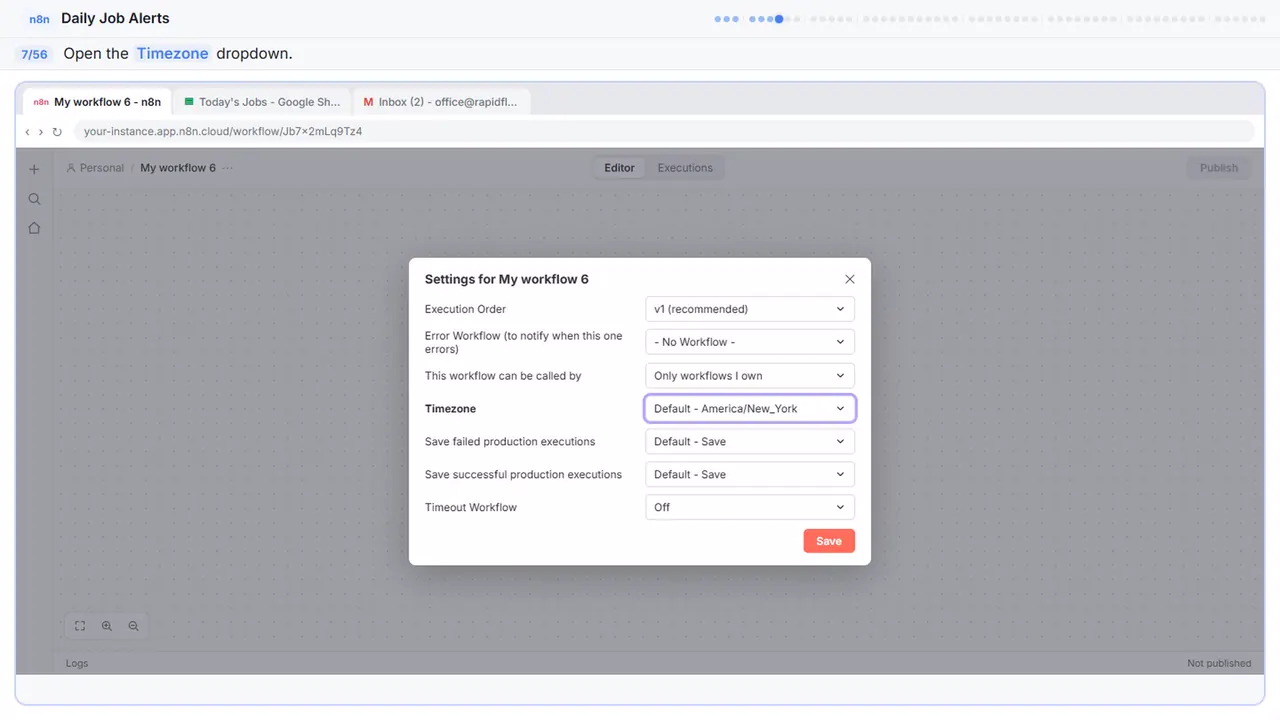Open the Gmail Inbox browser tab
Viewport: 1280px width, 720px height.
tap(442, 102)
